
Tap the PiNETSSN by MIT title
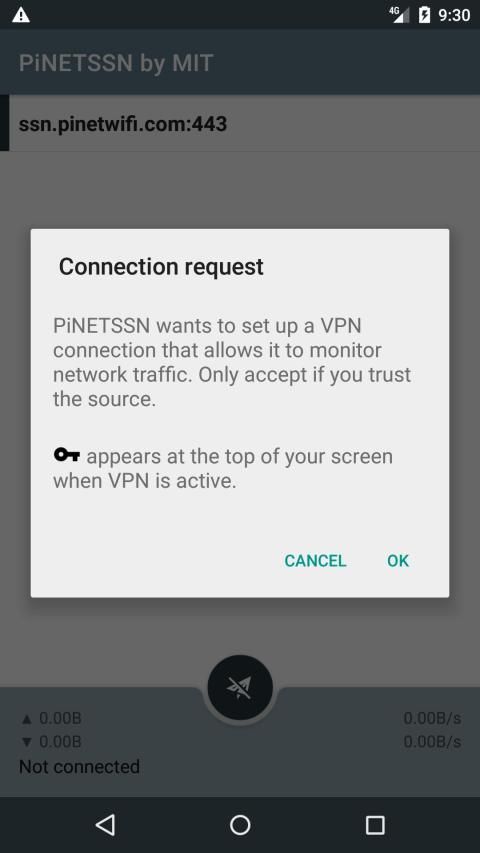click(x=116, y=63)
